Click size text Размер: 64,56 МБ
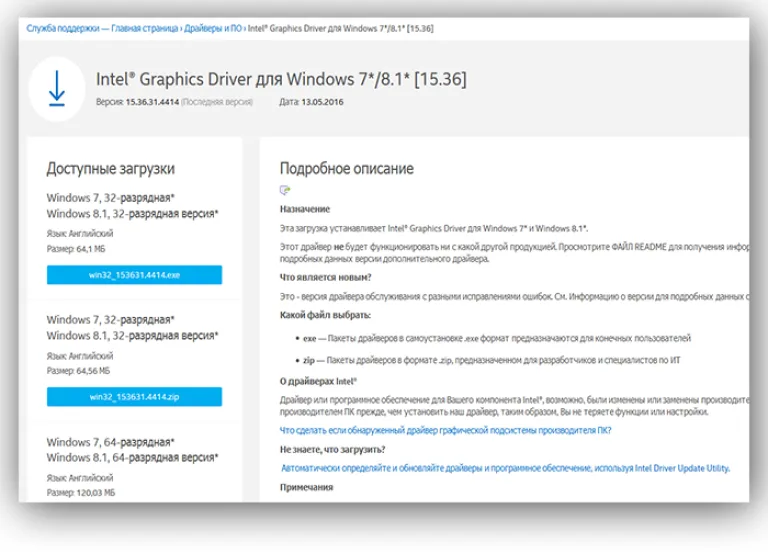This screenshot has width=768, height=554. point(78,371)
